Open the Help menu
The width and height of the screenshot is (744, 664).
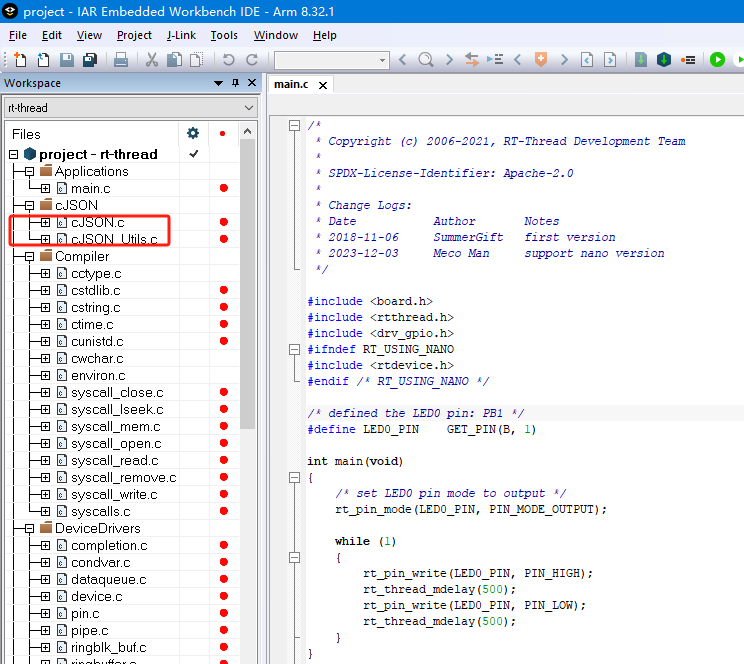325,35
